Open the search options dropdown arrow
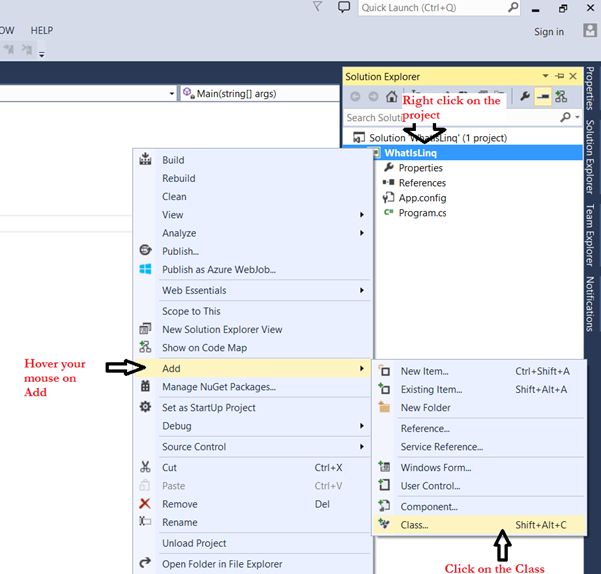The image size is (601, 574). [577, 117]
